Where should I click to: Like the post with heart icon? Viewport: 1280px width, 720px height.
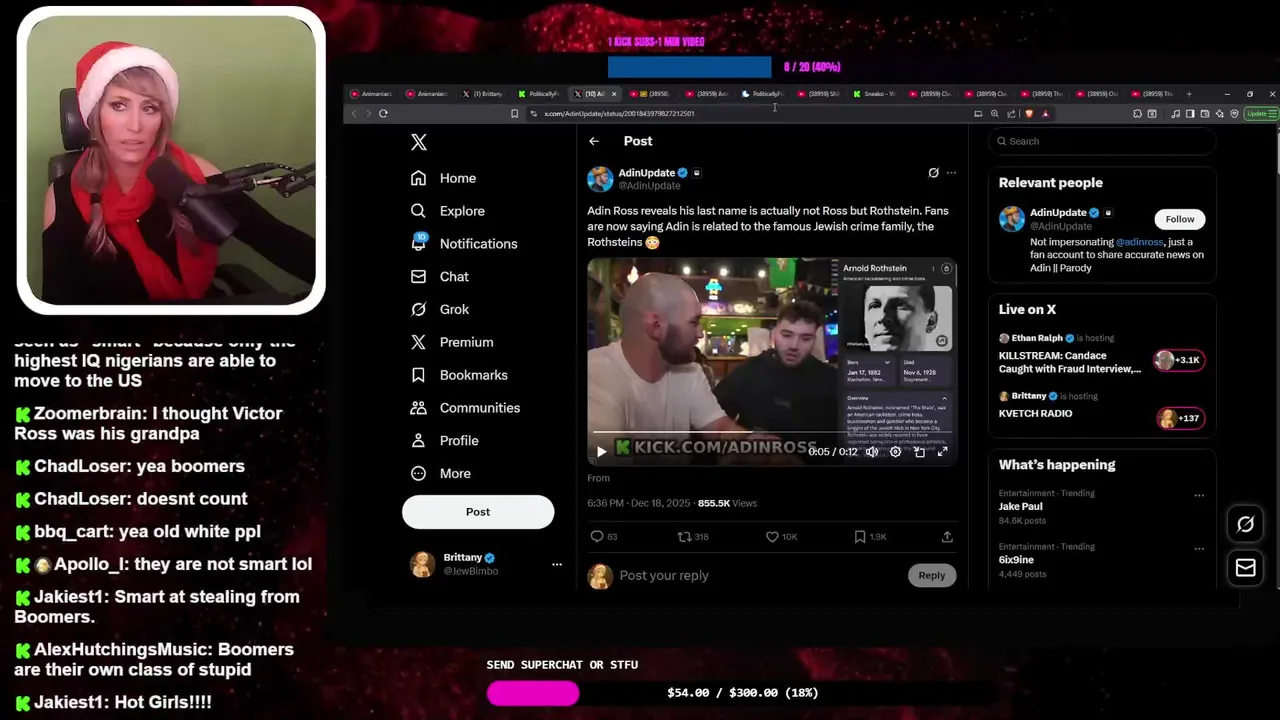(x=781, y=537)
